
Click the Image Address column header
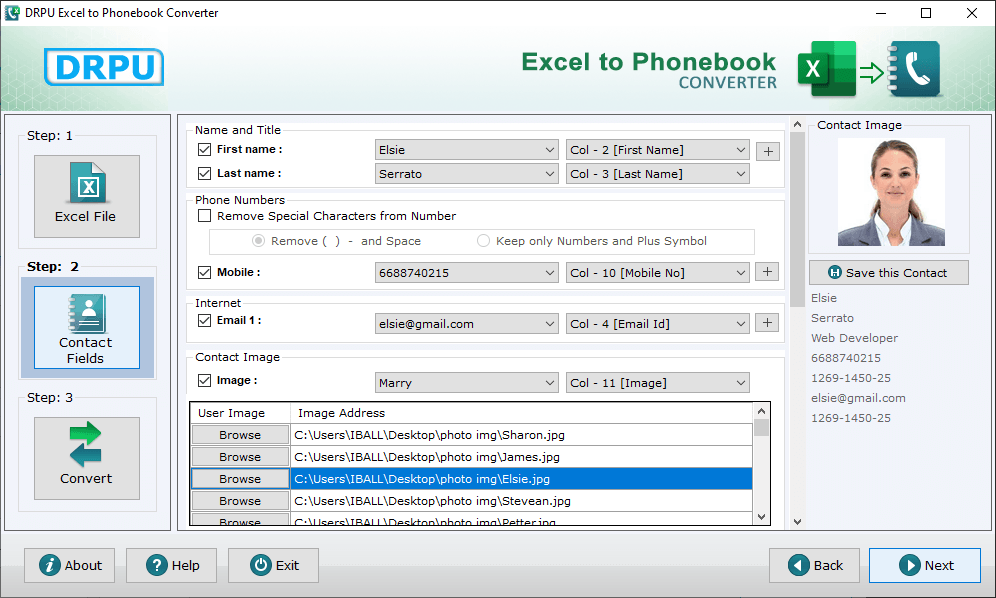[522, 413]
